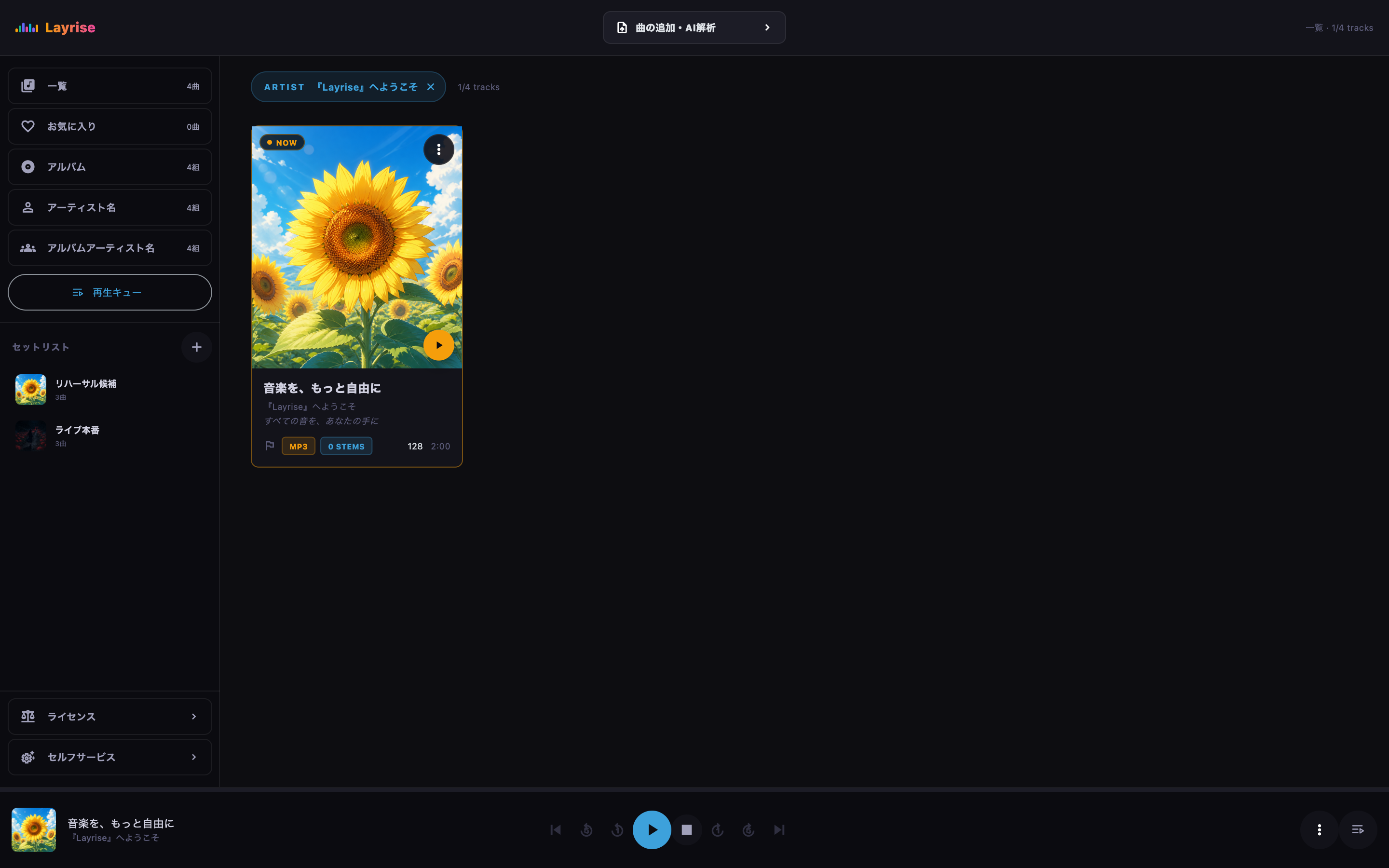Click the 1/4 tracks count beside filter chip
Image resolution: width=1389 pixels, height=868 pixels.
click(x=479, y=87)
